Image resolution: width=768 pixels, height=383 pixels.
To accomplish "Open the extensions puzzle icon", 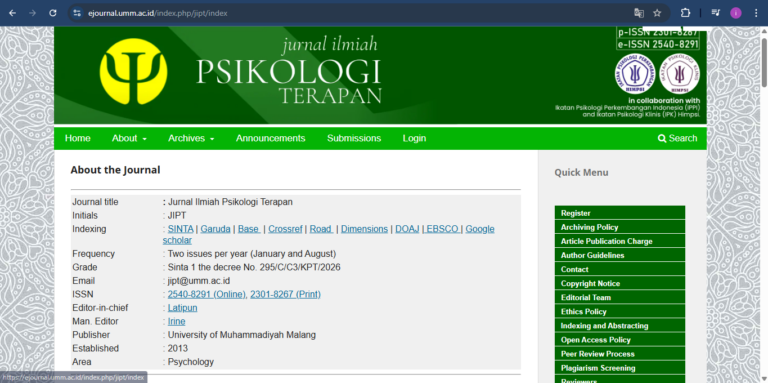I will 685,13.
